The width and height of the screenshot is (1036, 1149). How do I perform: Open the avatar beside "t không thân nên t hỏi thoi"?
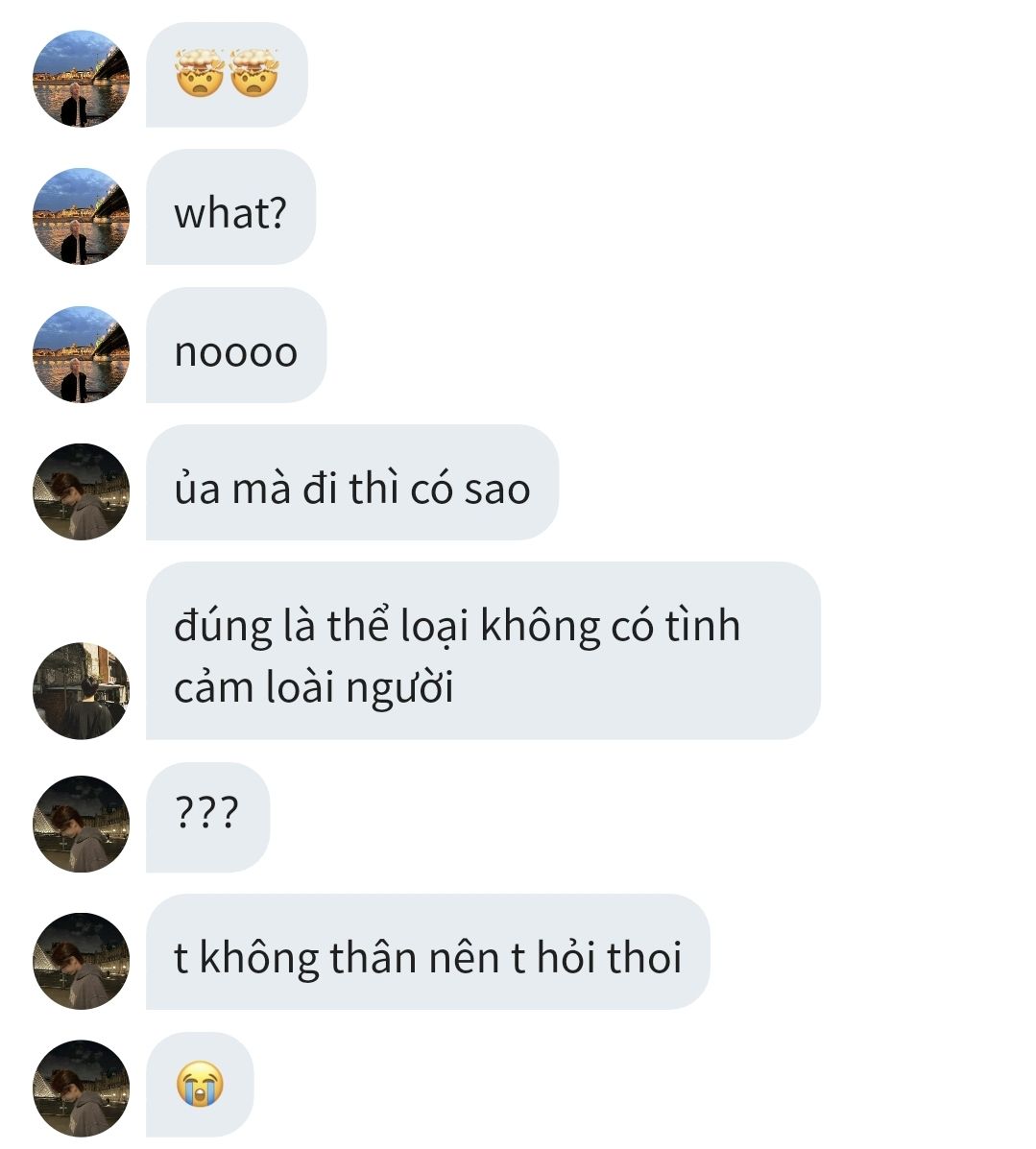[82, 961]
